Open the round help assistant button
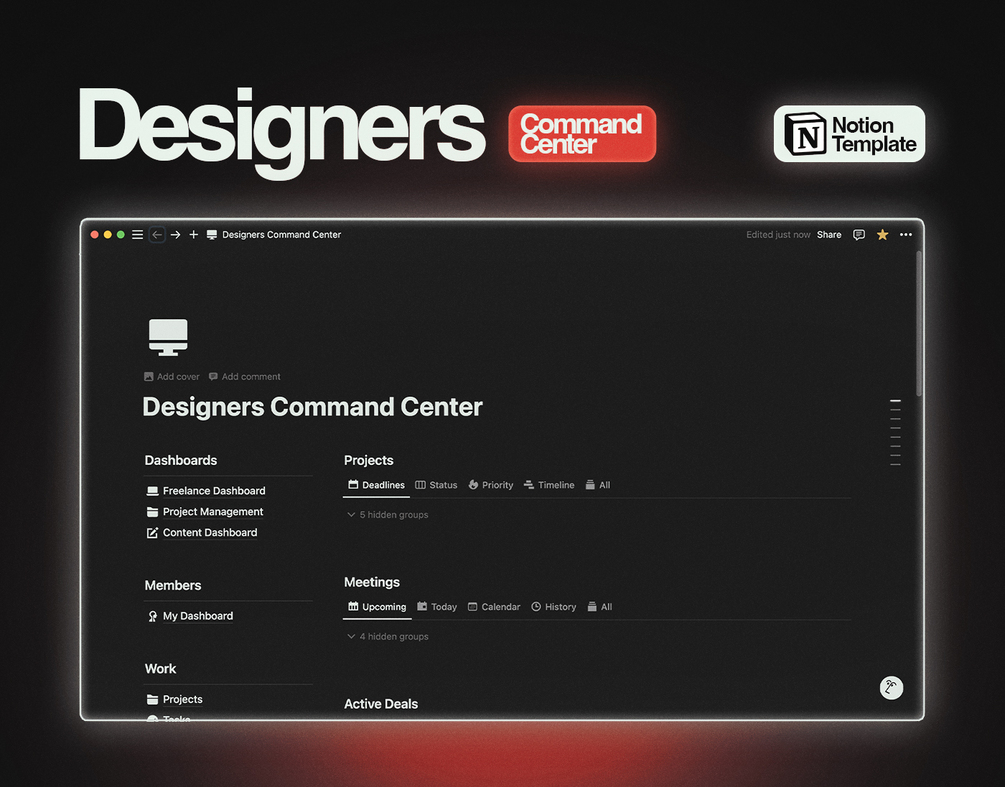 pyautogui.click(x=891, y=688)
